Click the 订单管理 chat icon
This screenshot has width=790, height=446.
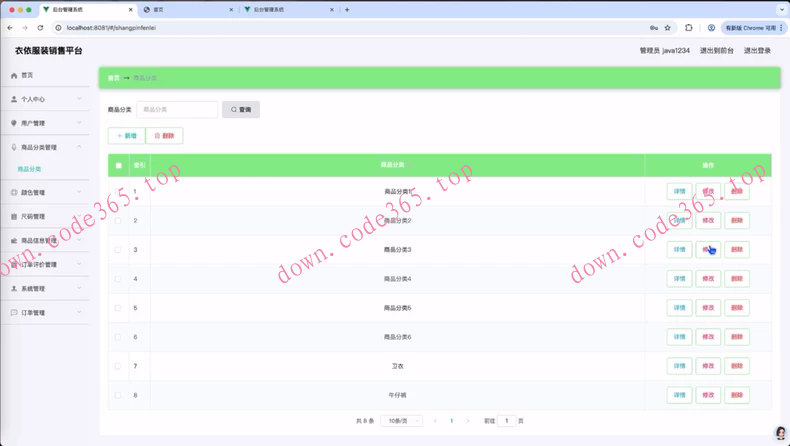pos(14,312)
